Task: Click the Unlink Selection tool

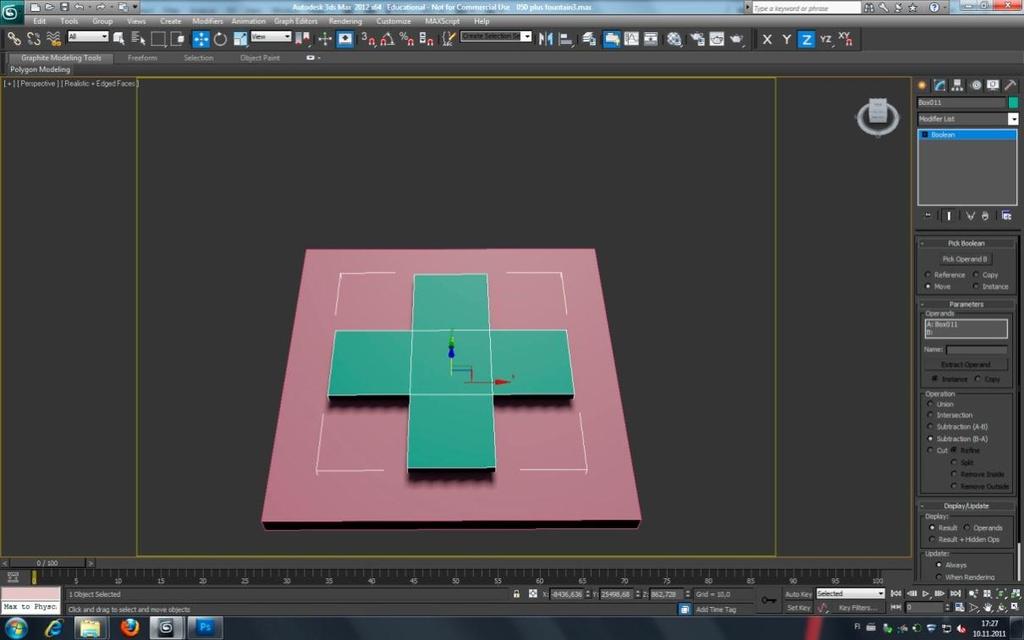Action: pos(34,39)
